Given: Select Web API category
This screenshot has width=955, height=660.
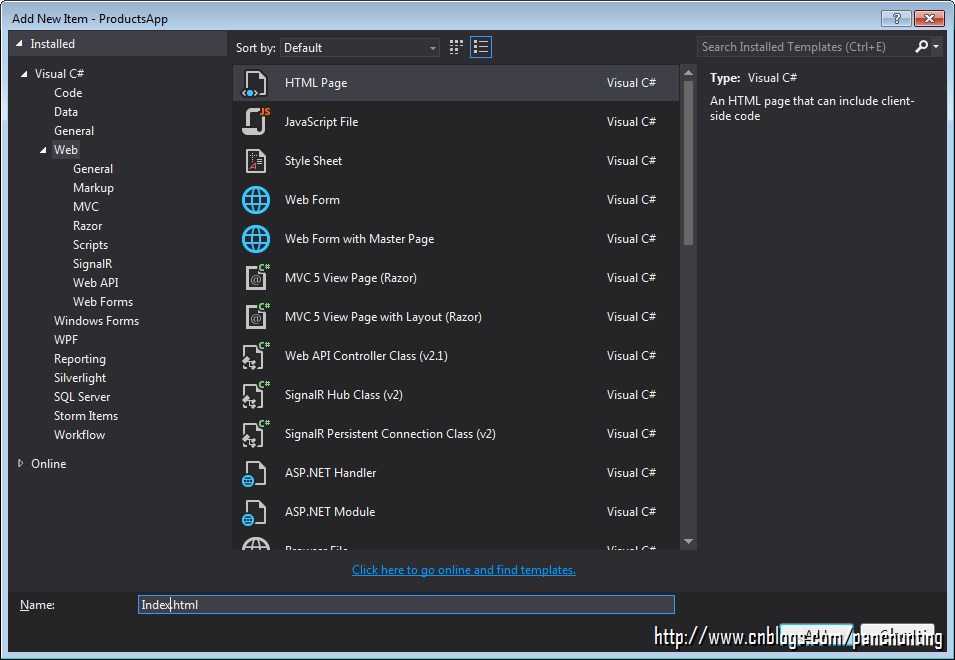Looking at the screenshot, I should 96,283.
